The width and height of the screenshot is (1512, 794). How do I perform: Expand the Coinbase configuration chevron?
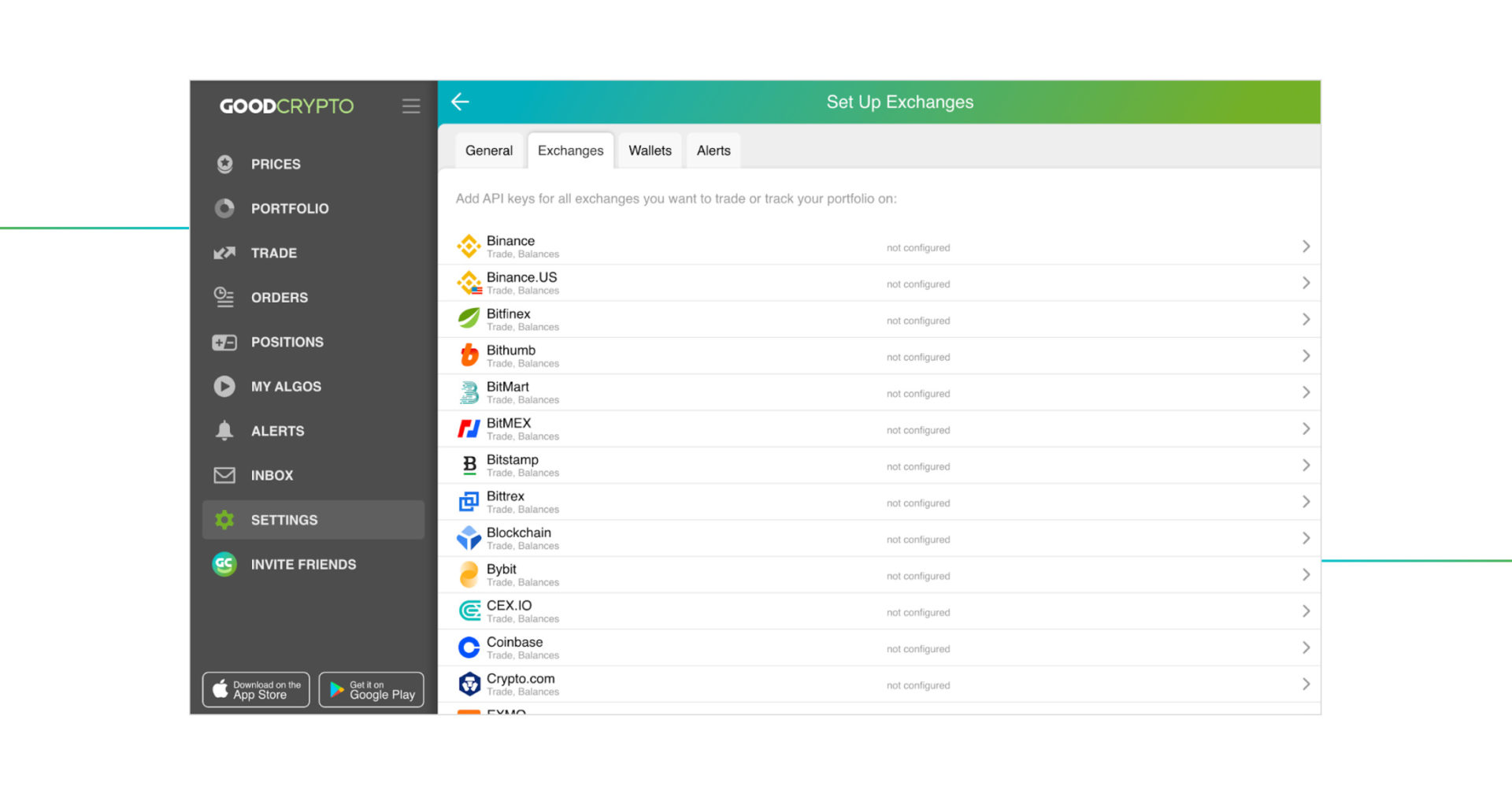[x=1306, y=647]
